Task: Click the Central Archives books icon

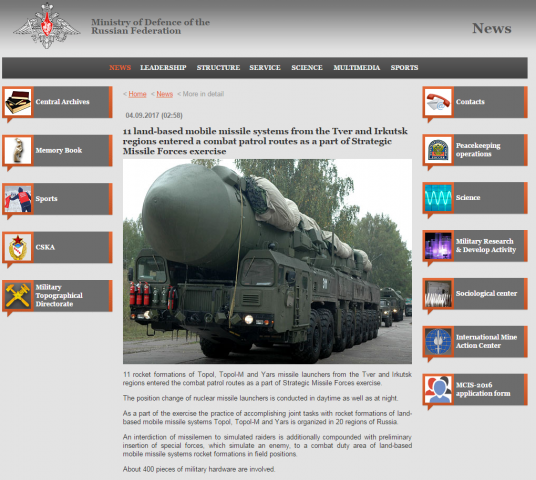Action: coord(18,102)
